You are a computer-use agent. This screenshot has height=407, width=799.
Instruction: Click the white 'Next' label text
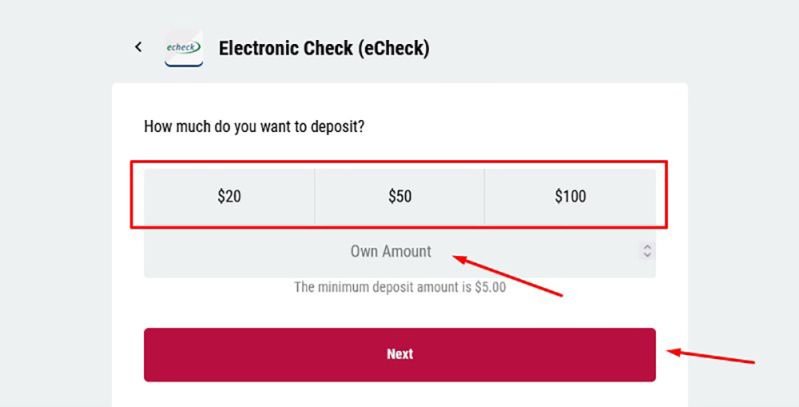[399, 354]
